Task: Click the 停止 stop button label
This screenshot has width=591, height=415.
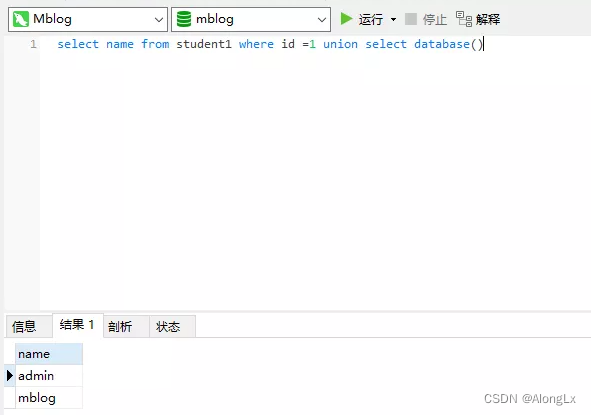Action: (435, 19)
